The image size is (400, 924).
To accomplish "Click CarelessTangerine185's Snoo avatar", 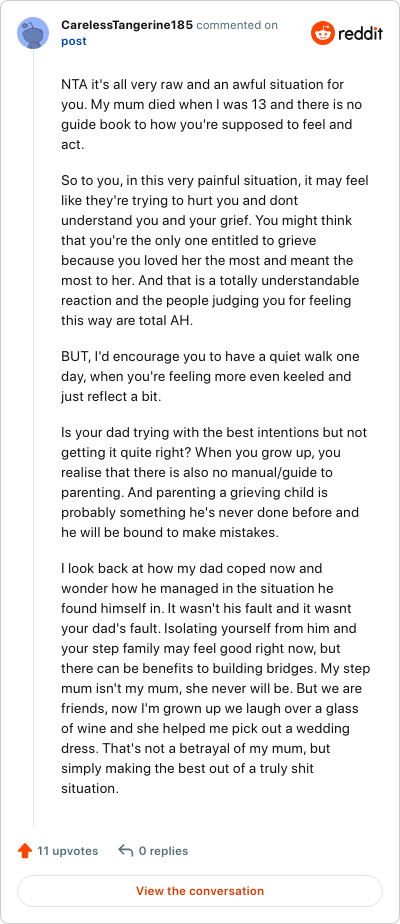I will point(33,33).
